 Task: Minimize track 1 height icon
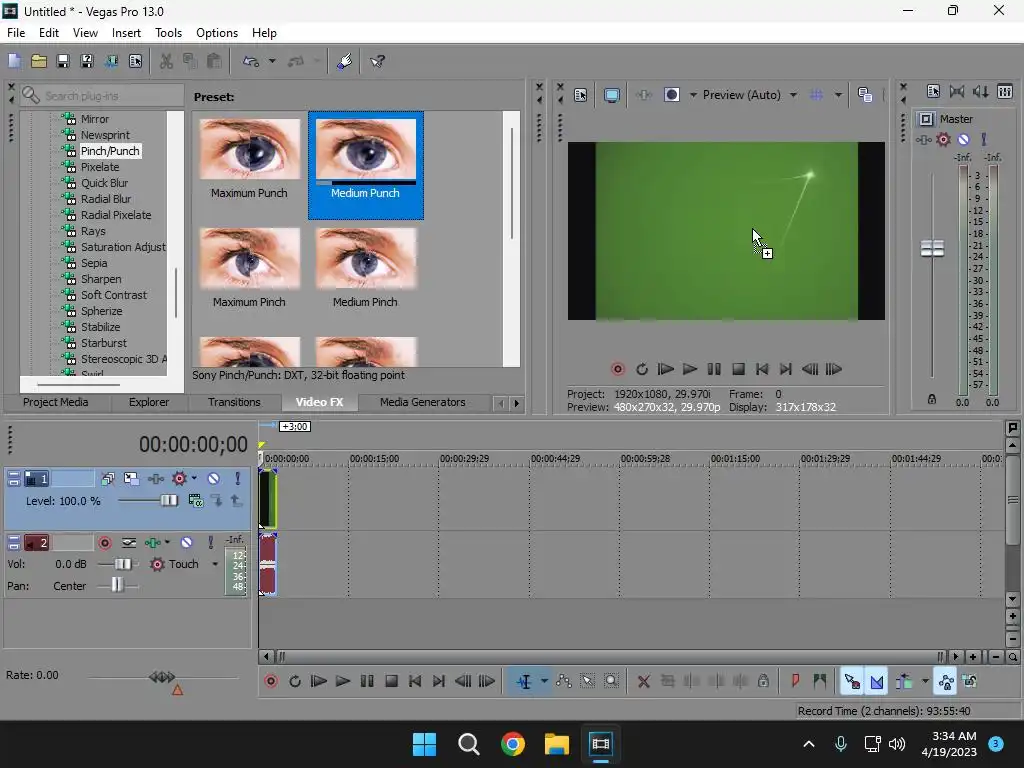tap(14, 479)
